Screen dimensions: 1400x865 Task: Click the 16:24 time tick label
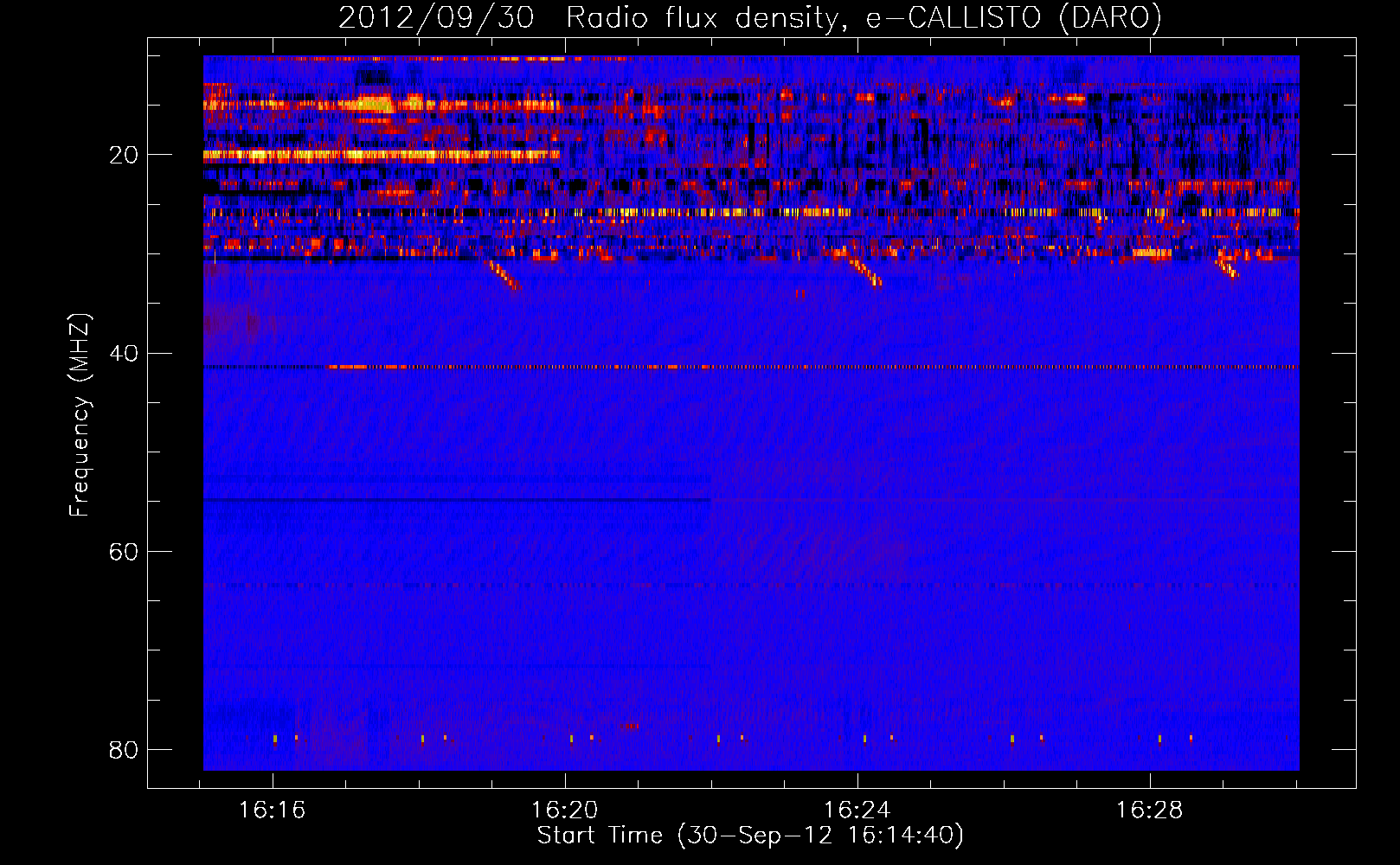click(x=857, y=811)
